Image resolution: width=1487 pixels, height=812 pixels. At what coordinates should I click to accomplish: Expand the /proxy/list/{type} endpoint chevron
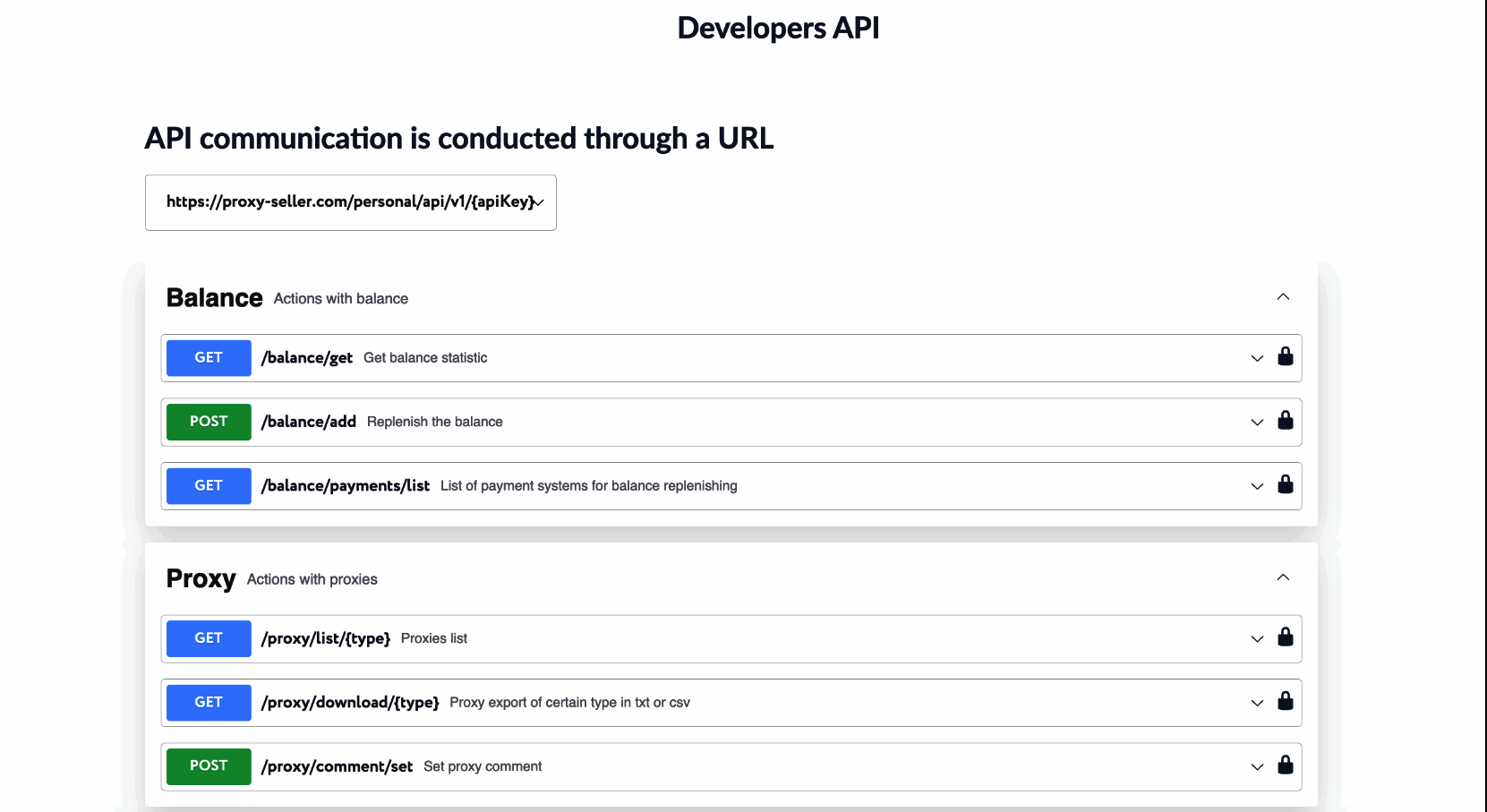coord(1257,638)
